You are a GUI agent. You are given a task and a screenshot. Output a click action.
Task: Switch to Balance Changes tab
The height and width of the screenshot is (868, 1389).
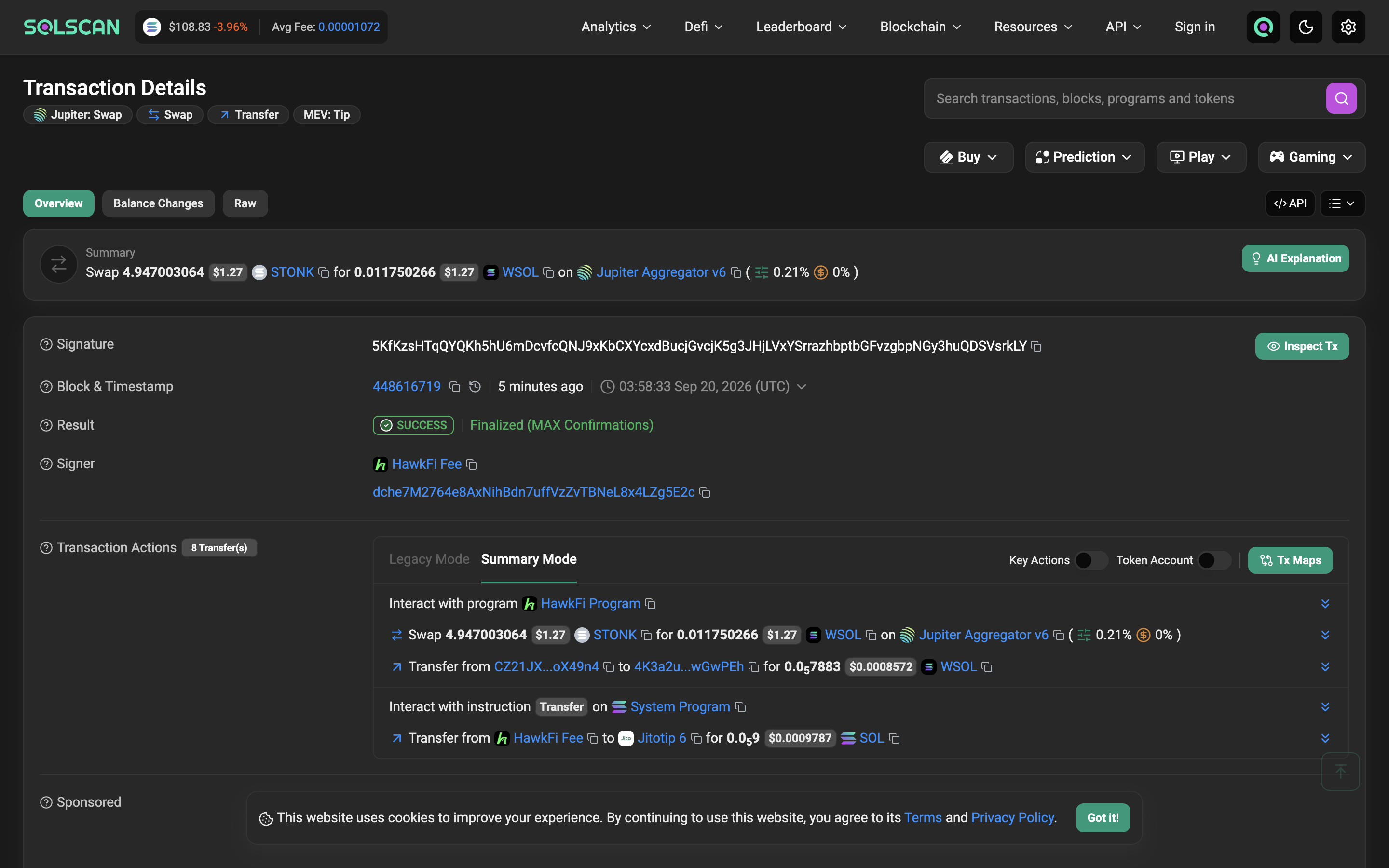tap(158, 204)
